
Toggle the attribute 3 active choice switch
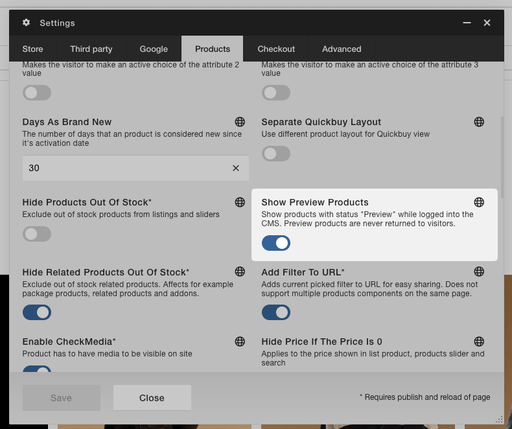point(276,93)
